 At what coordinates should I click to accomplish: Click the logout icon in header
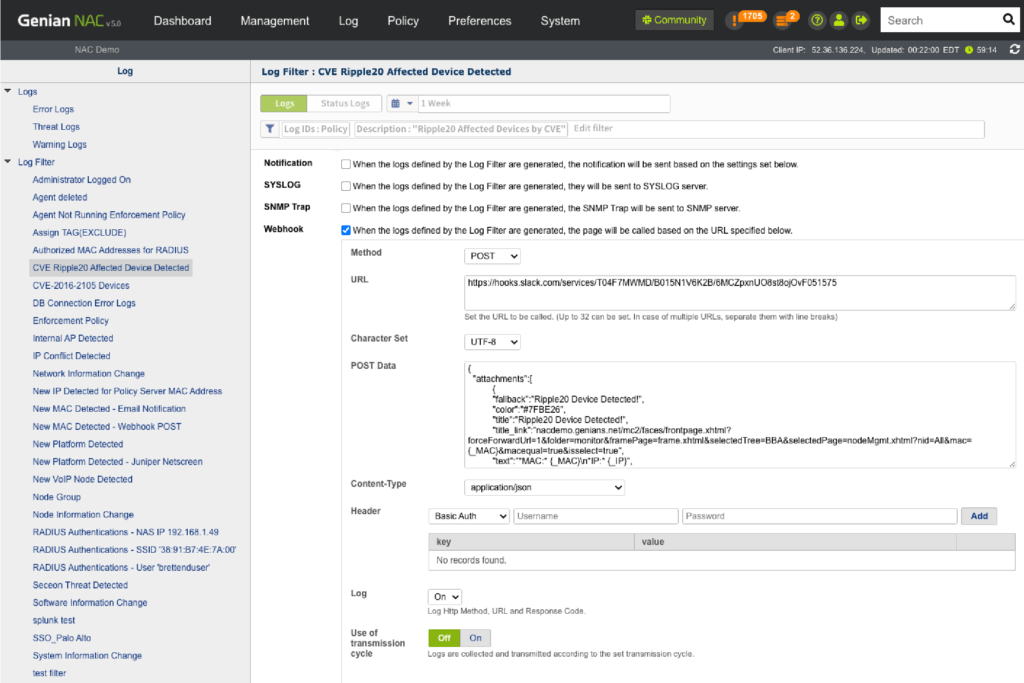click(x=861, y=20)
